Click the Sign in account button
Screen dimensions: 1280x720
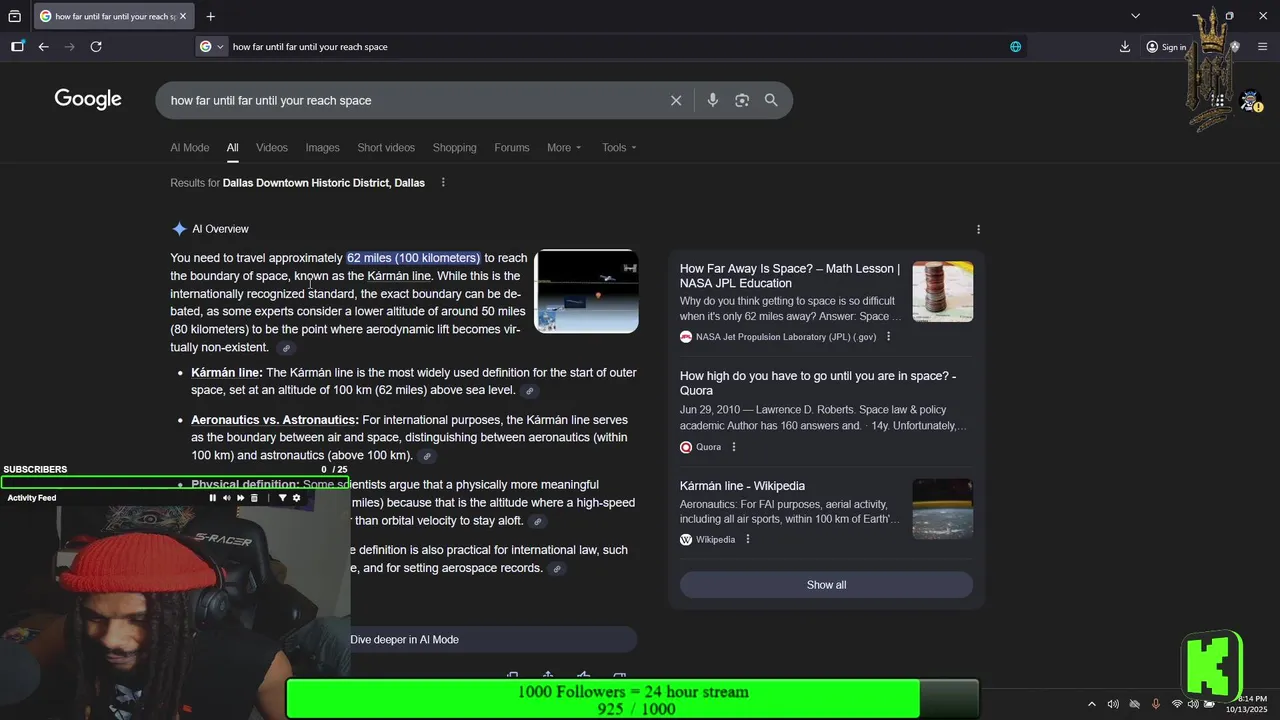[x=1166, y=46]
